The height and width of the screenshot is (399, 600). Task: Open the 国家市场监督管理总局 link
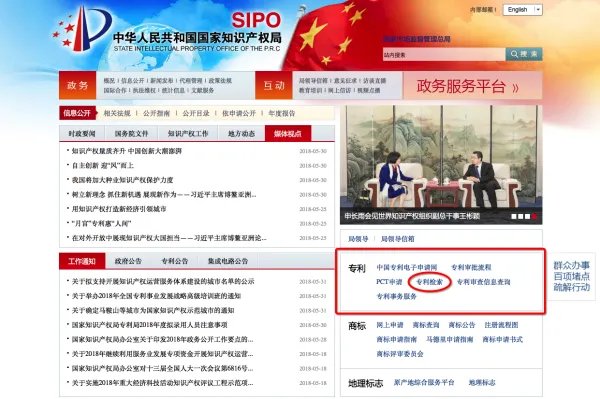417,39
